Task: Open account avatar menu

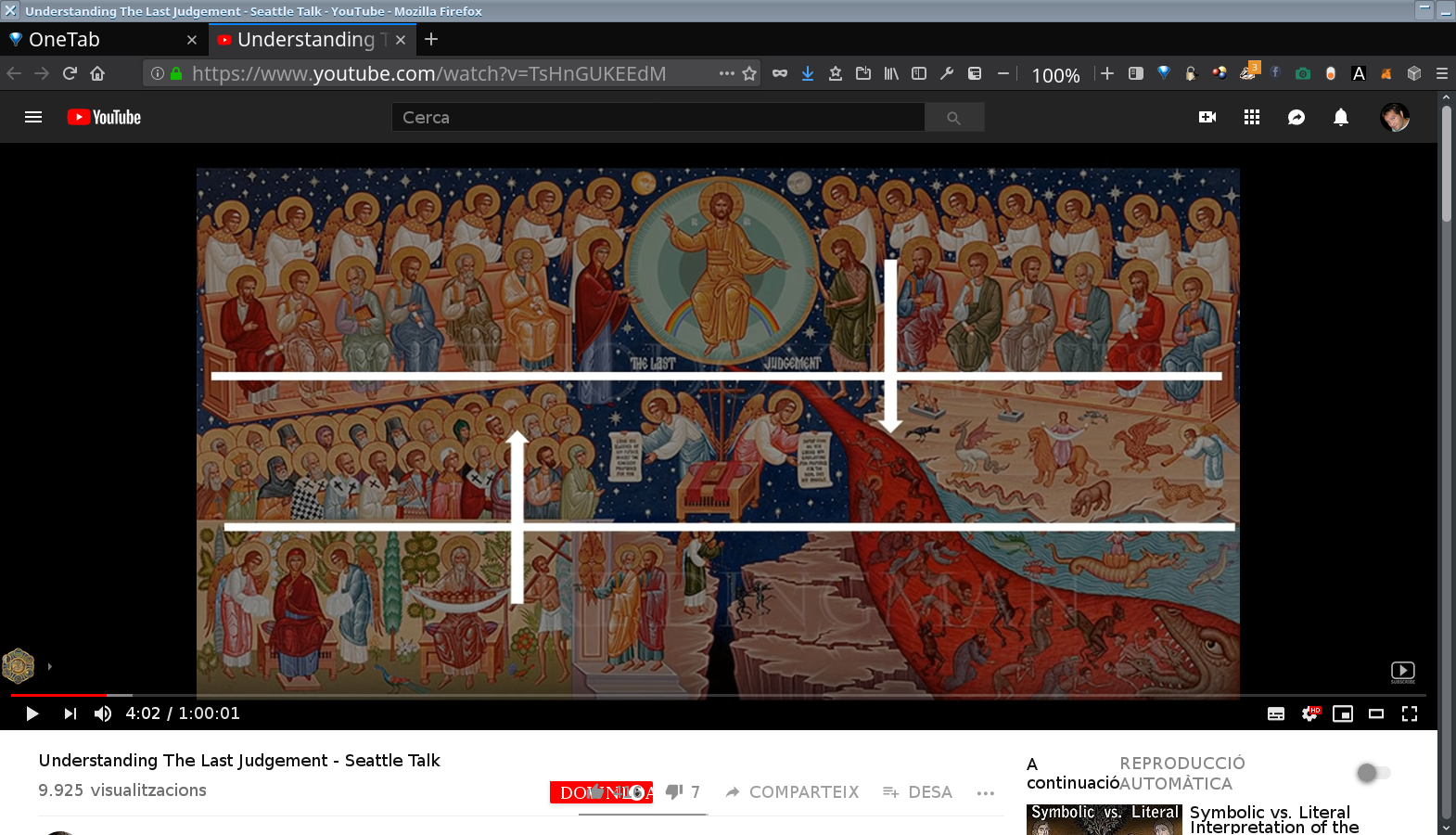Action: tap(1395, 117)
